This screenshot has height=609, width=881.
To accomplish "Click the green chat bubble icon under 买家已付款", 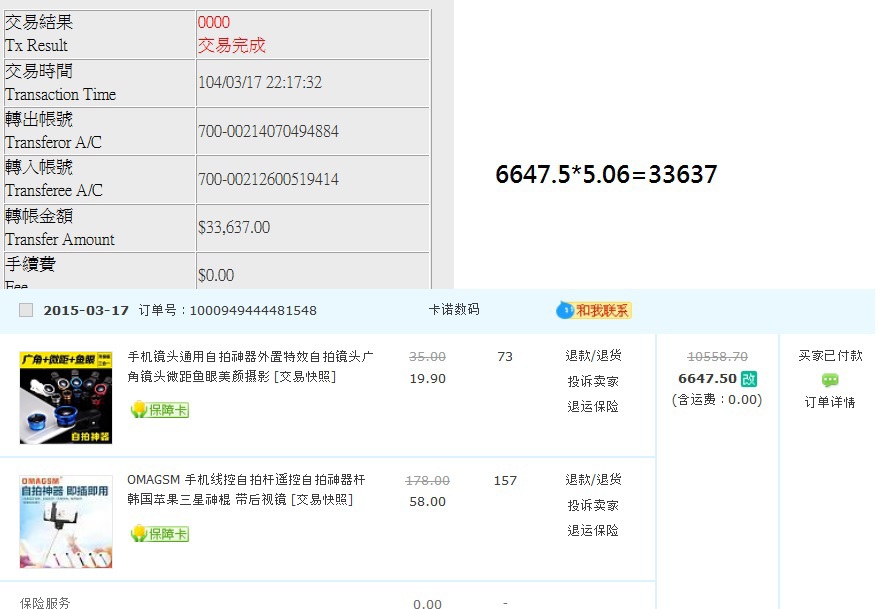I will [x=830, y=380].
